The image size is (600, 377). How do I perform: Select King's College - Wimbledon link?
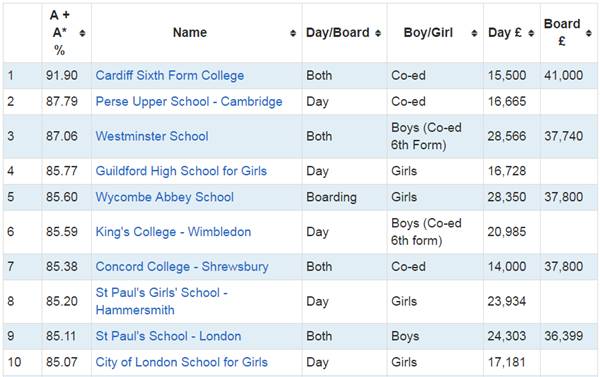tap(173, 232)
